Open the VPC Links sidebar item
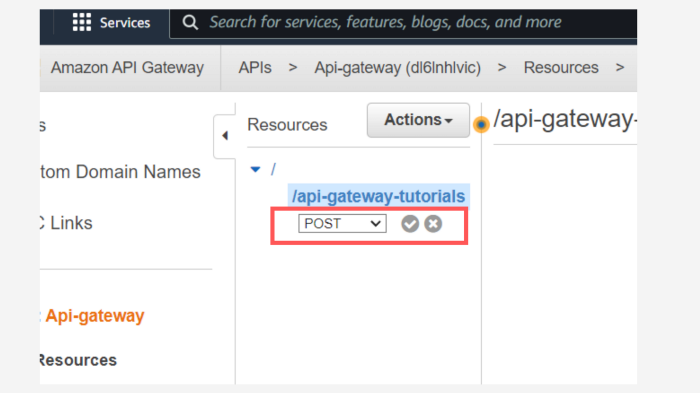 66,223
